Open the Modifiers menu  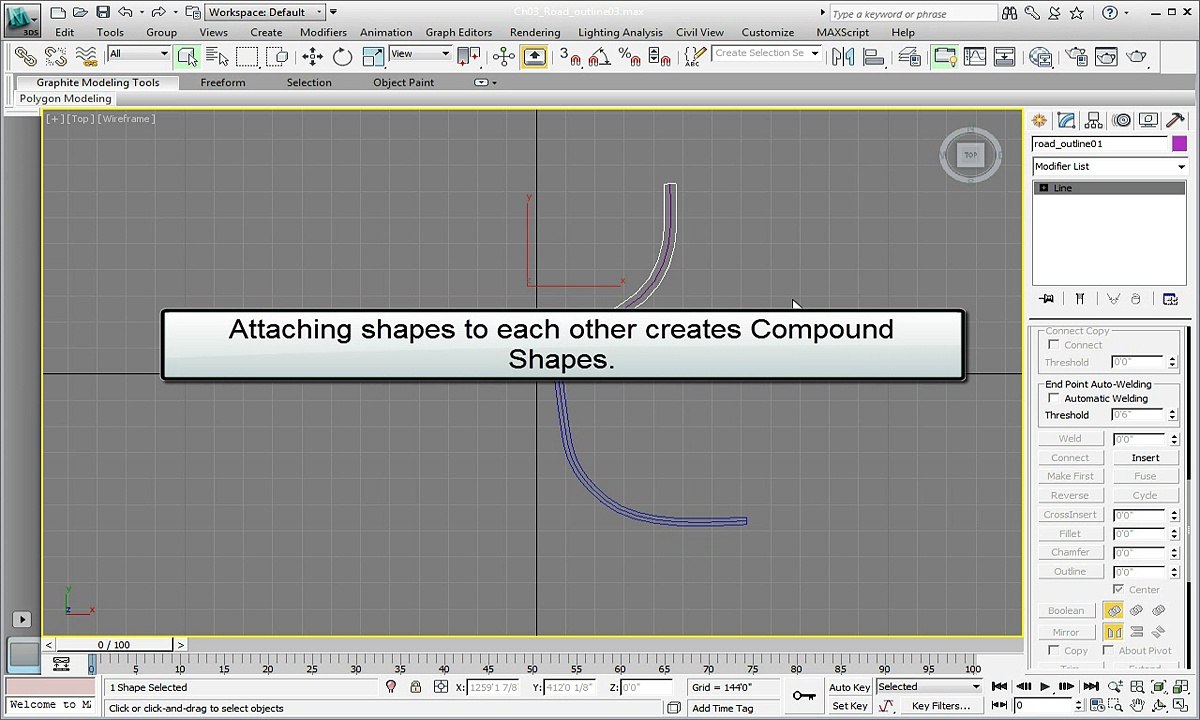323,32
